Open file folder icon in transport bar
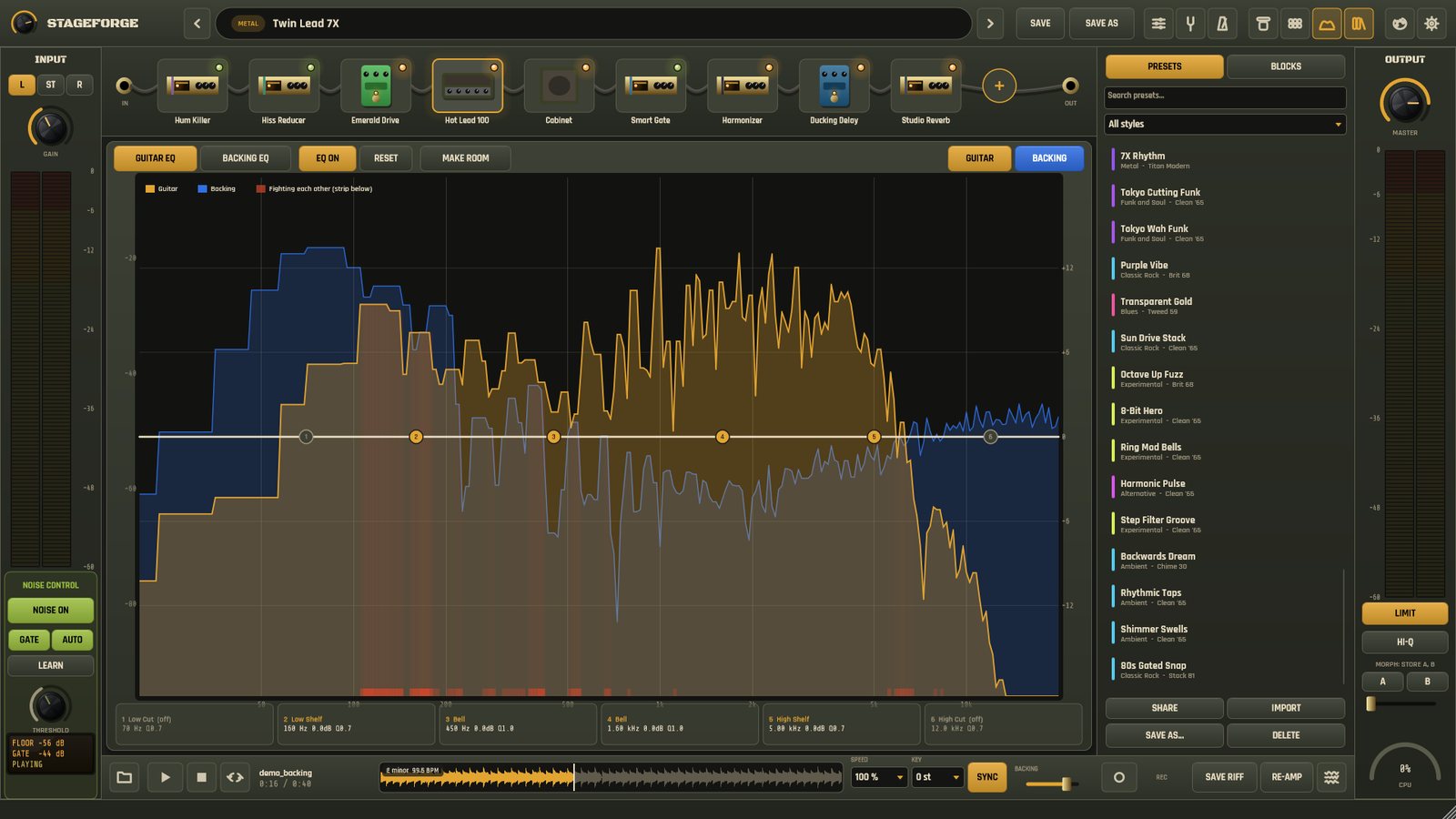The width and height of the screenshot is (1456, 819). [x=125, y=777]
